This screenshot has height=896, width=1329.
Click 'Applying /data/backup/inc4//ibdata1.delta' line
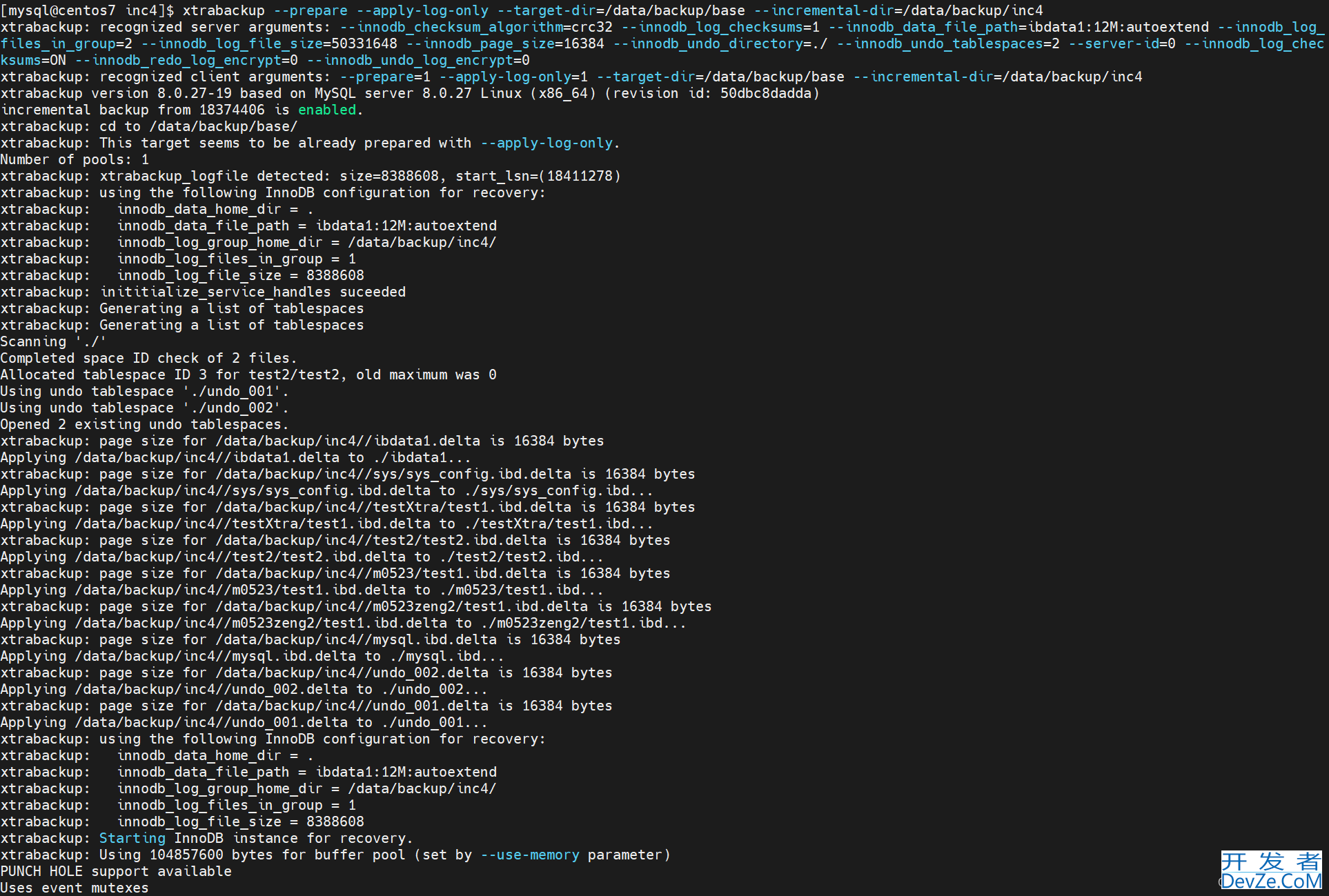coord(235,457)
